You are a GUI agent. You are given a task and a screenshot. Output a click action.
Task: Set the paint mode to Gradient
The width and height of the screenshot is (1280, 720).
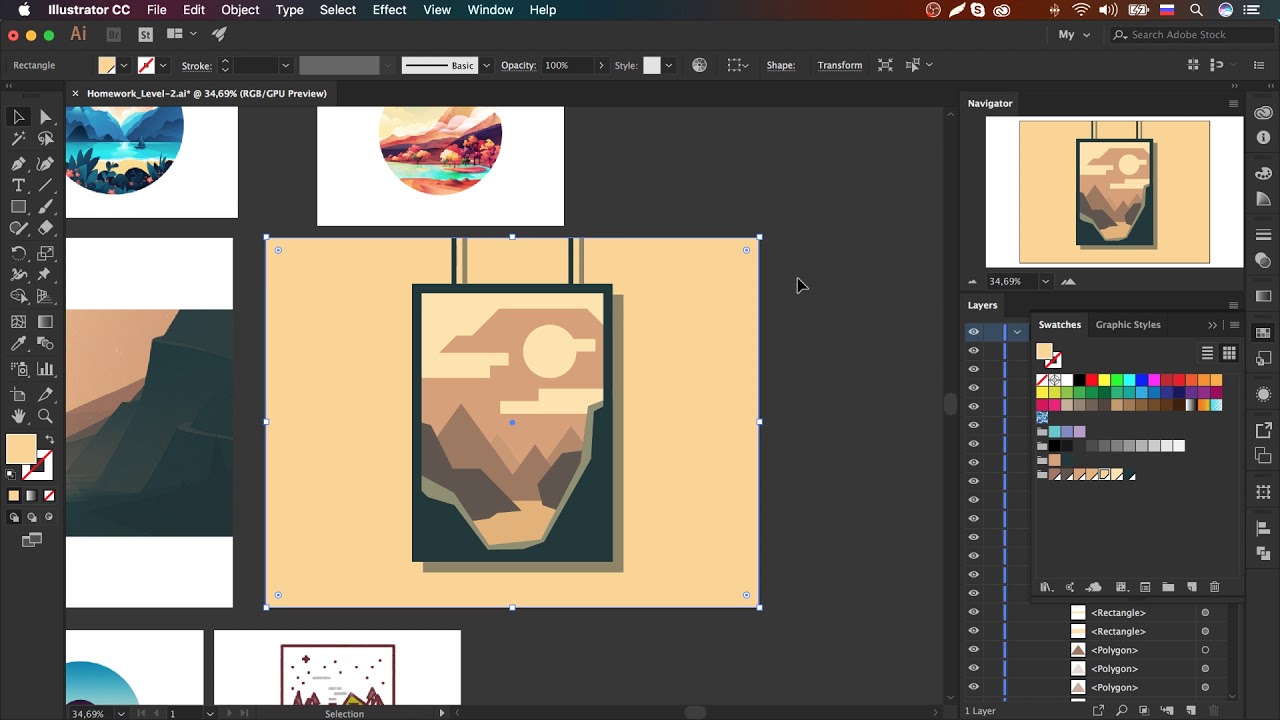31,495
